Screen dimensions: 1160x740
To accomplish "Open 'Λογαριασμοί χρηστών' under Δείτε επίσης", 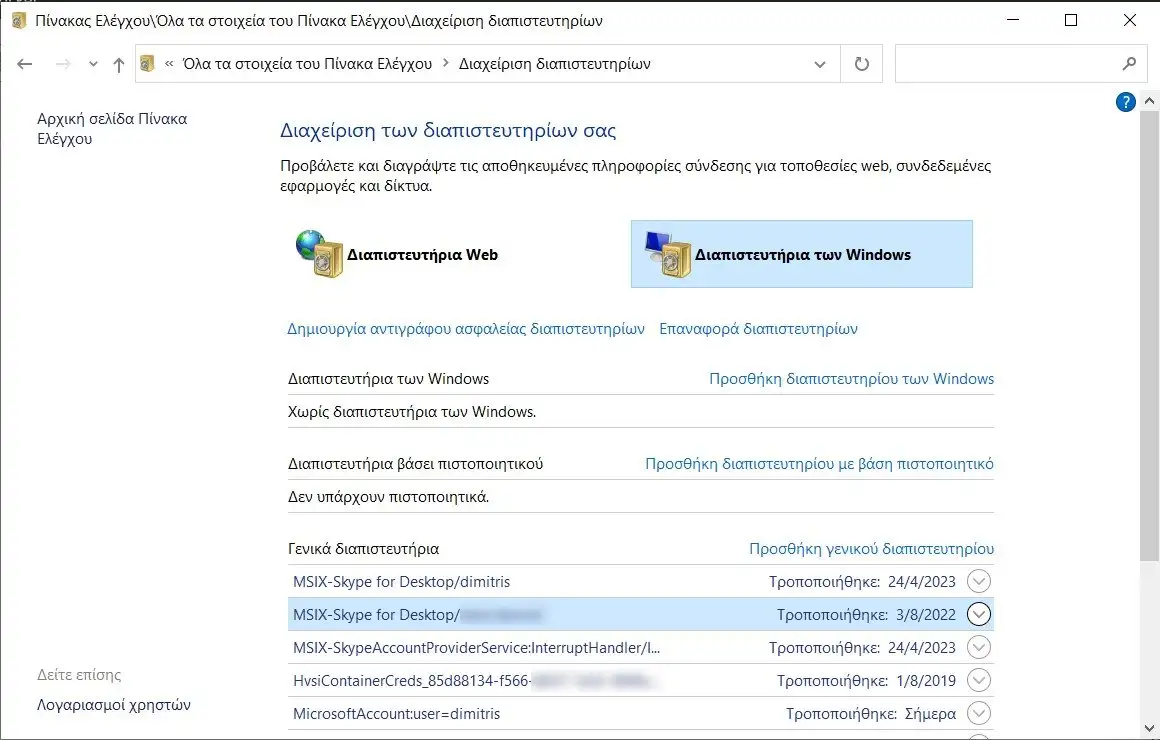I will (x=114, y=704).
